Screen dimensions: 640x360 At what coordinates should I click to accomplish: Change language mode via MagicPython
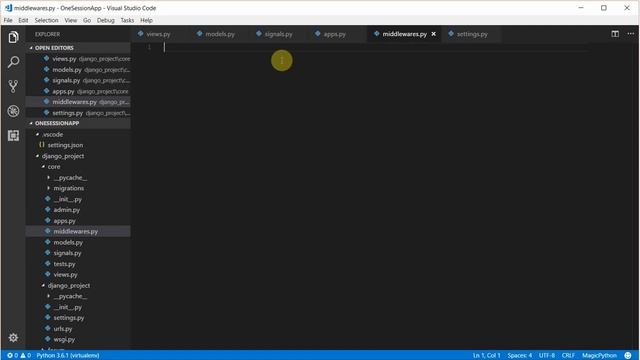pyautogui.click(x=599, y=356)
